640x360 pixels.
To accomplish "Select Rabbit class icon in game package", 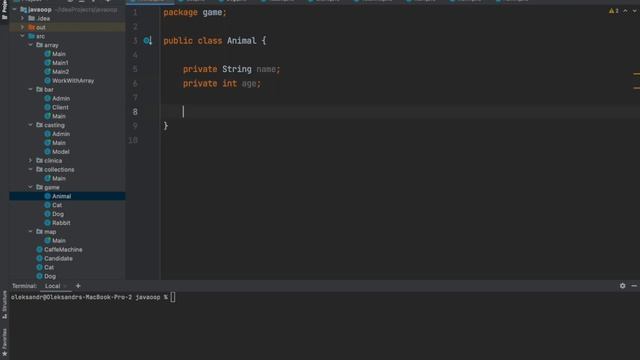I will [47, 223].
